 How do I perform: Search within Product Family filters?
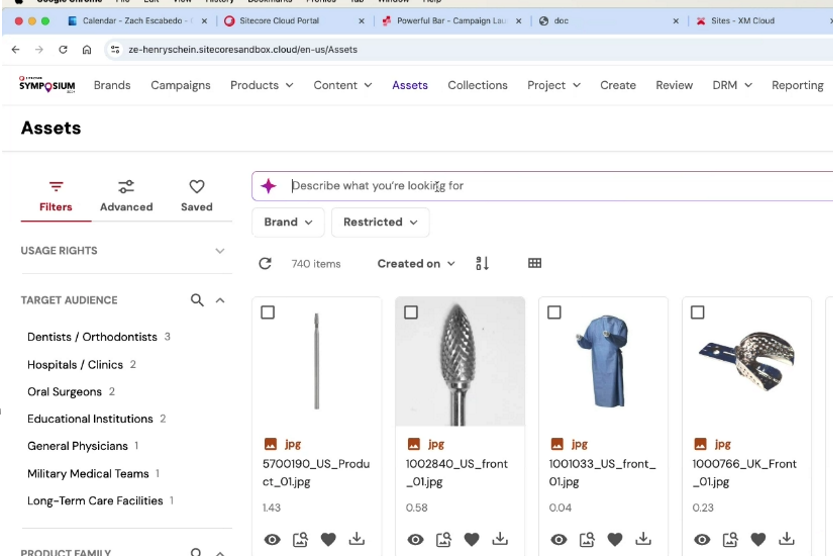196,552
